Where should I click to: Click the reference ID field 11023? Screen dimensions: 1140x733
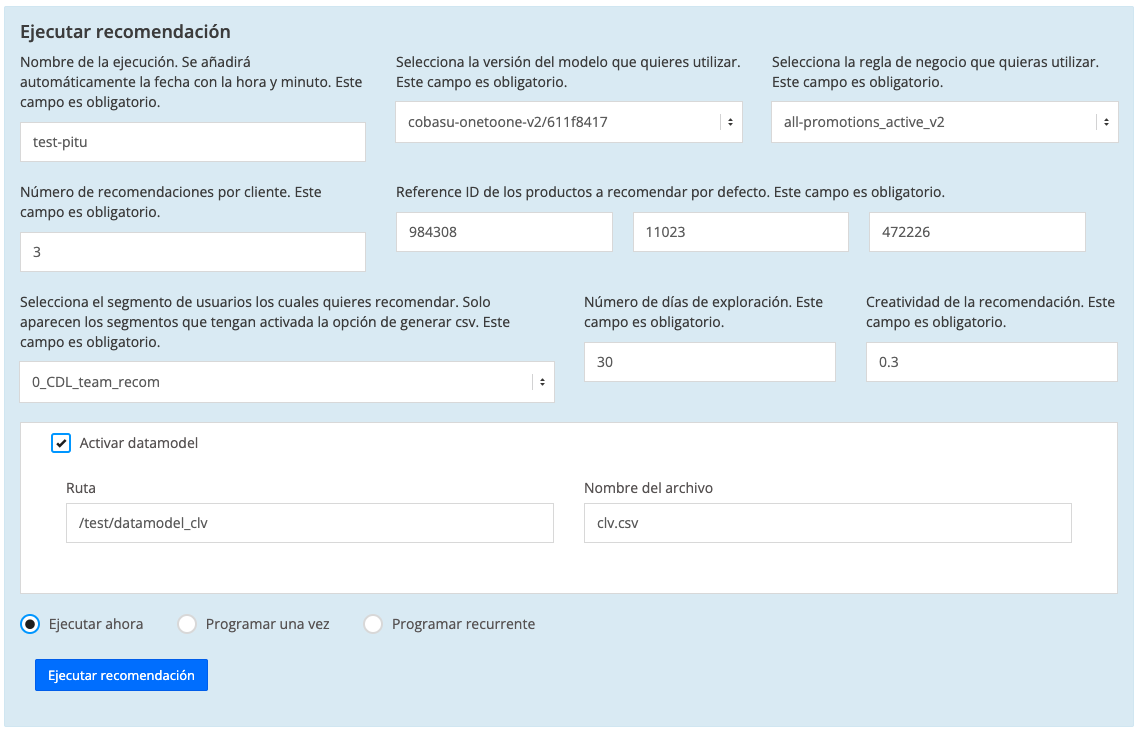click(740, 232)
